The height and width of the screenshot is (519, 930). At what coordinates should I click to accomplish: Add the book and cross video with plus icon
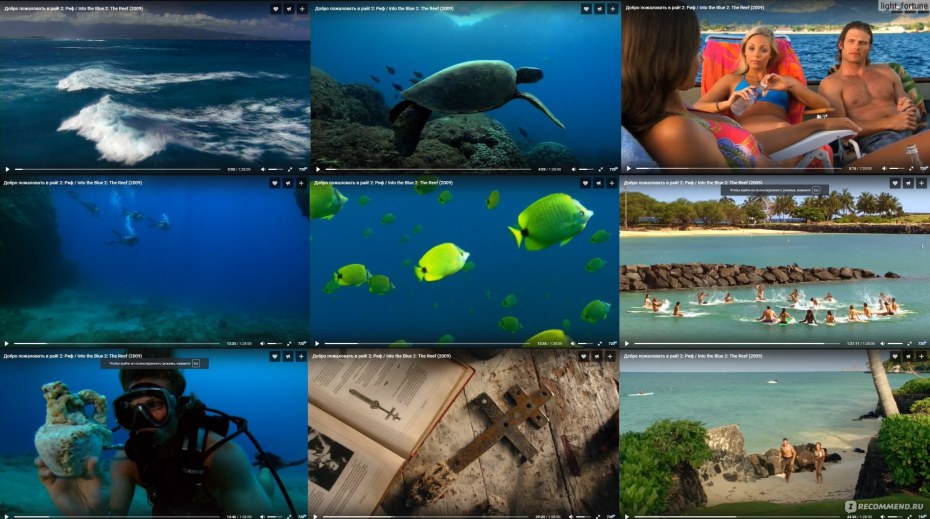(x=612, y=355)
